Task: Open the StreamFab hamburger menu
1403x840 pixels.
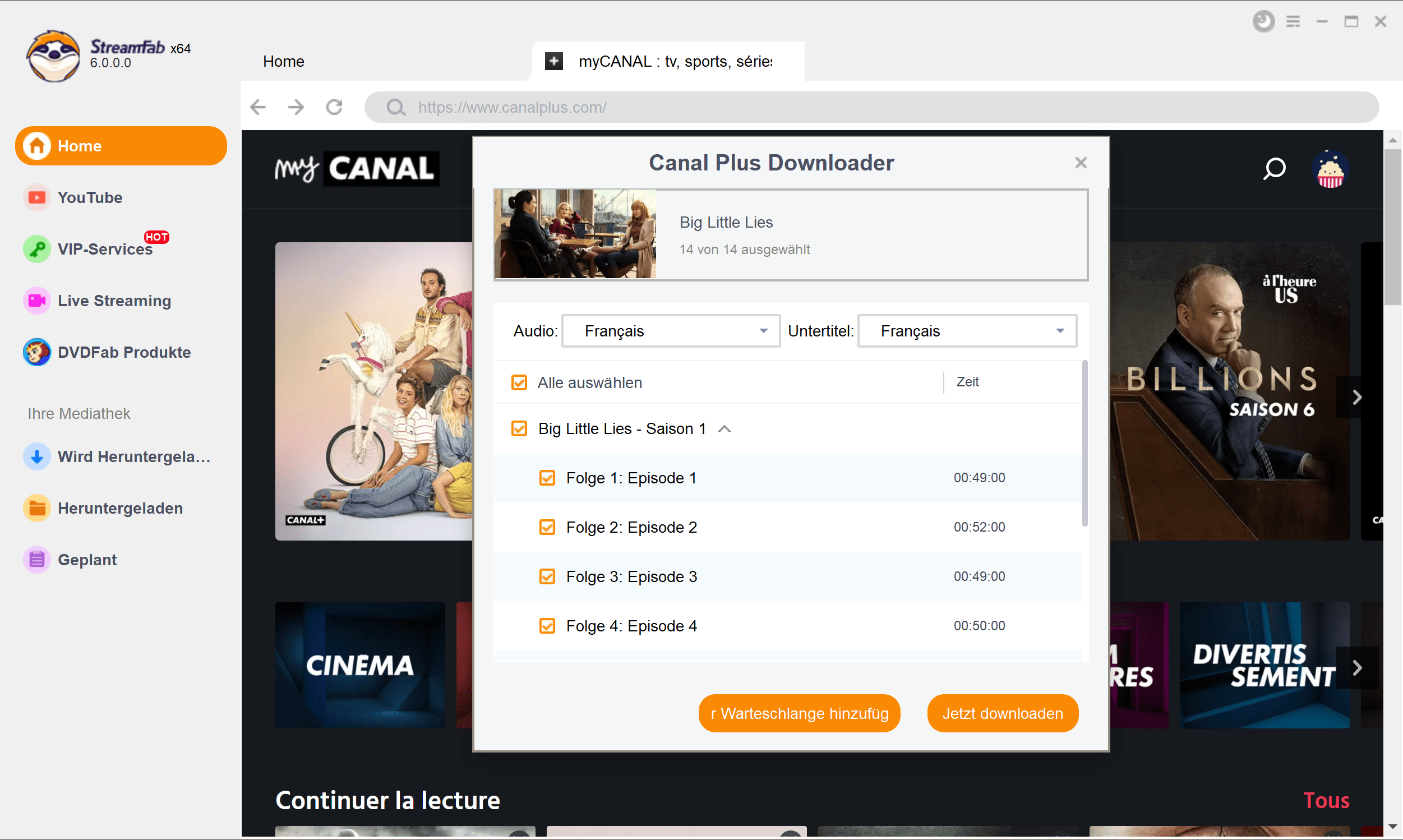Action: (1293, 21)
